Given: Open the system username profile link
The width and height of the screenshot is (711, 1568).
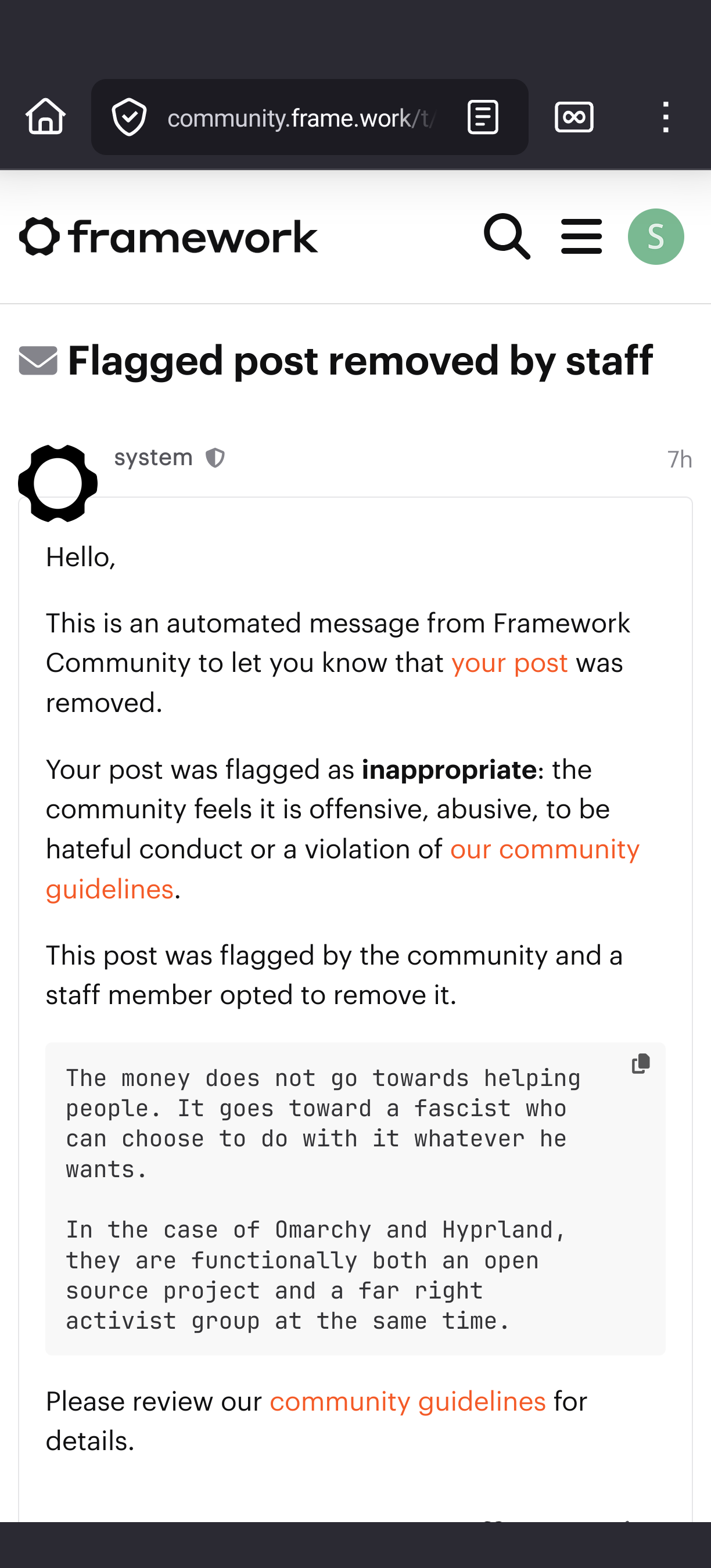Looking at the screenshot, I should click(x=153, y=458).
